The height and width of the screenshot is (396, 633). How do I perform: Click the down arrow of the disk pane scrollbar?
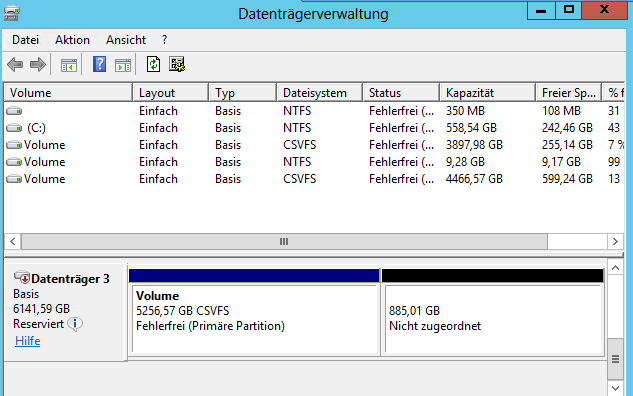(x=615, y=388)
